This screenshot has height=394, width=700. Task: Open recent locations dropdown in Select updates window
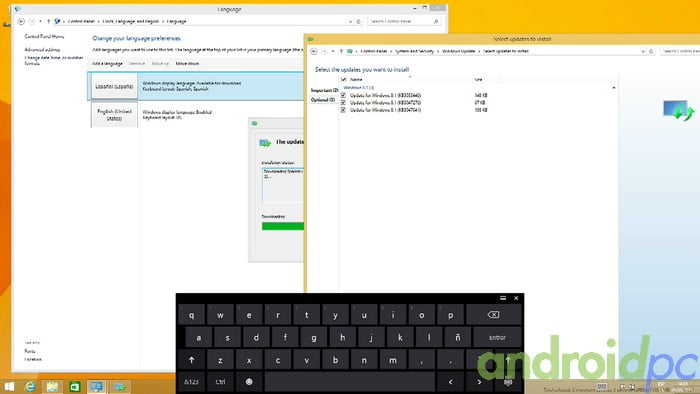point(333,51)
